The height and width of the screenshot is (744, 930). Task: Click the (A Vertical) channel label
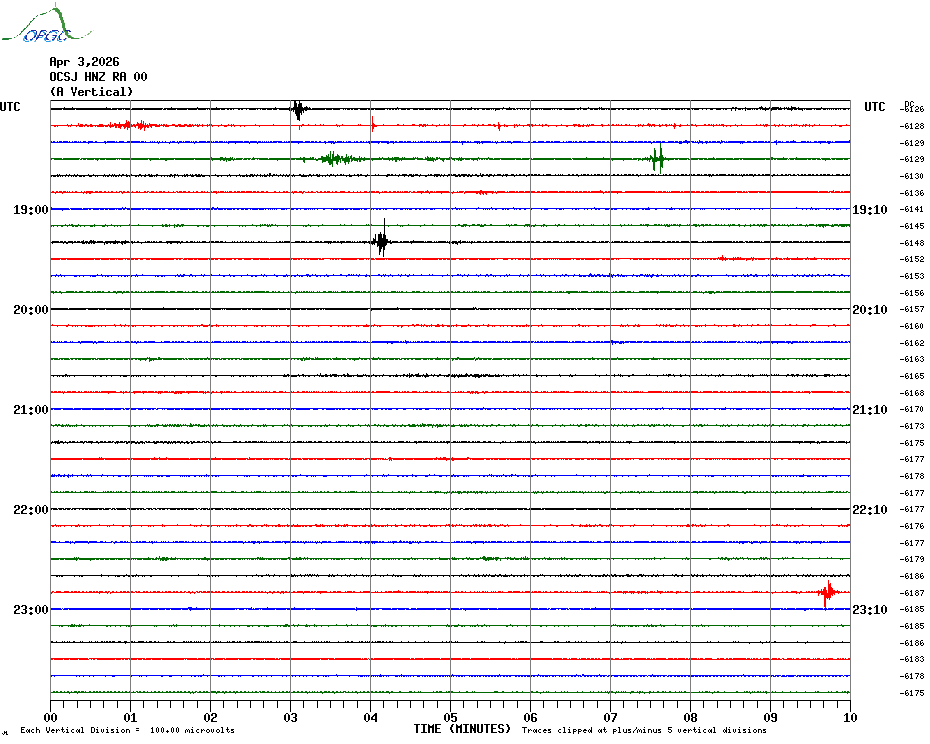(91, 92)
